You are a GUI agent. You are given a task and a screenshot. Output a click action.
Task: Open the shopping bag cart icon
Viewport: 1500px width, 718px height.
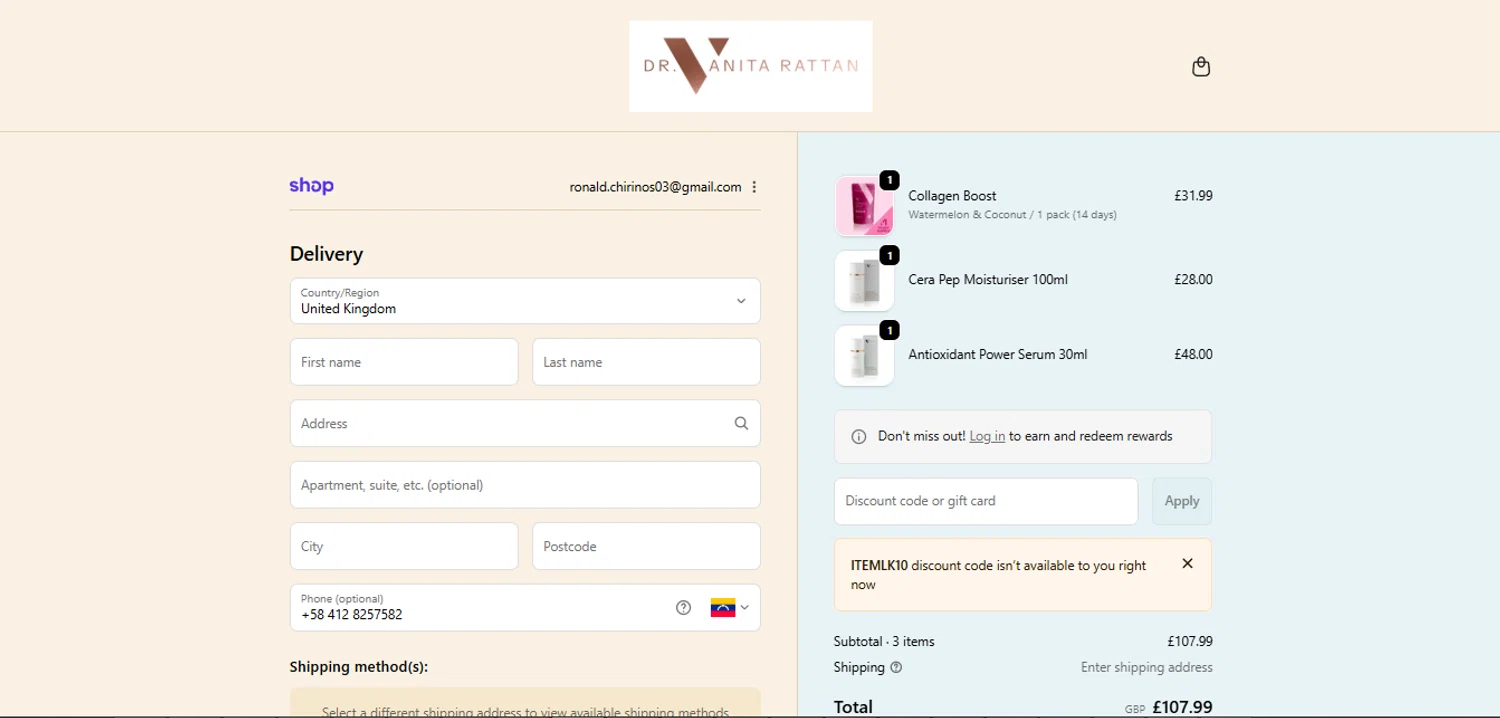[x=1201, y=67]
